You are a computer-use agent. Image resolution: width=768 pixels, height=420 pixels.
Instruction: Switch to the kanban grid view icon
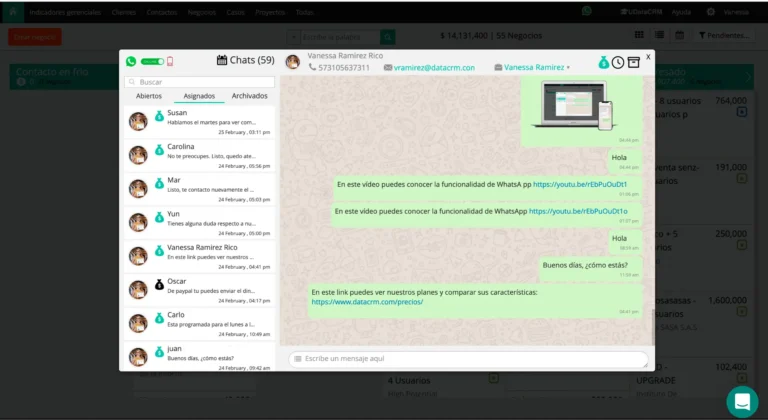click(639, 35)
